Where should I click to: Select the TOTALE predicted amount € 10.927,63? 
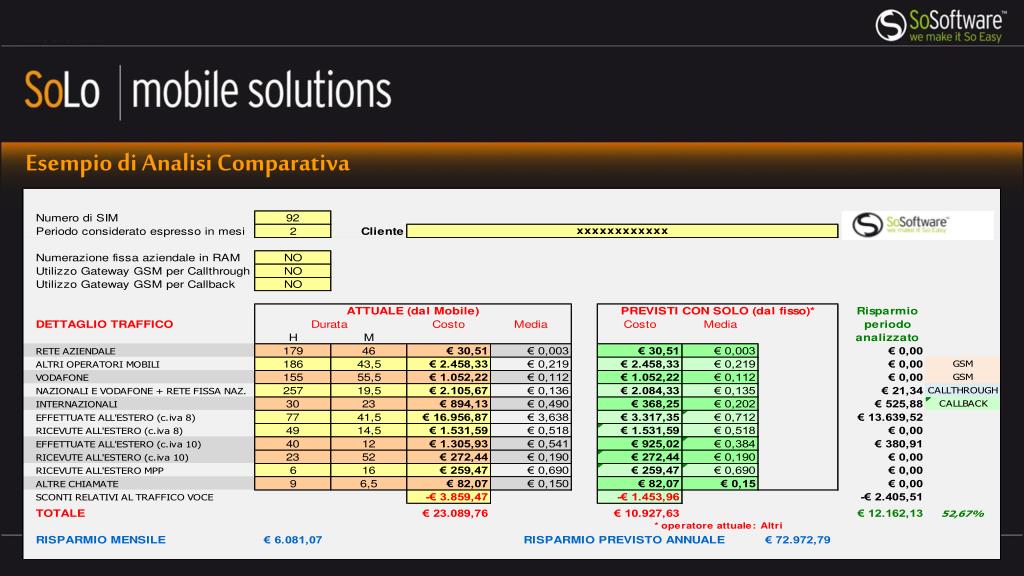pyautogui.click(x=646, y=513)
